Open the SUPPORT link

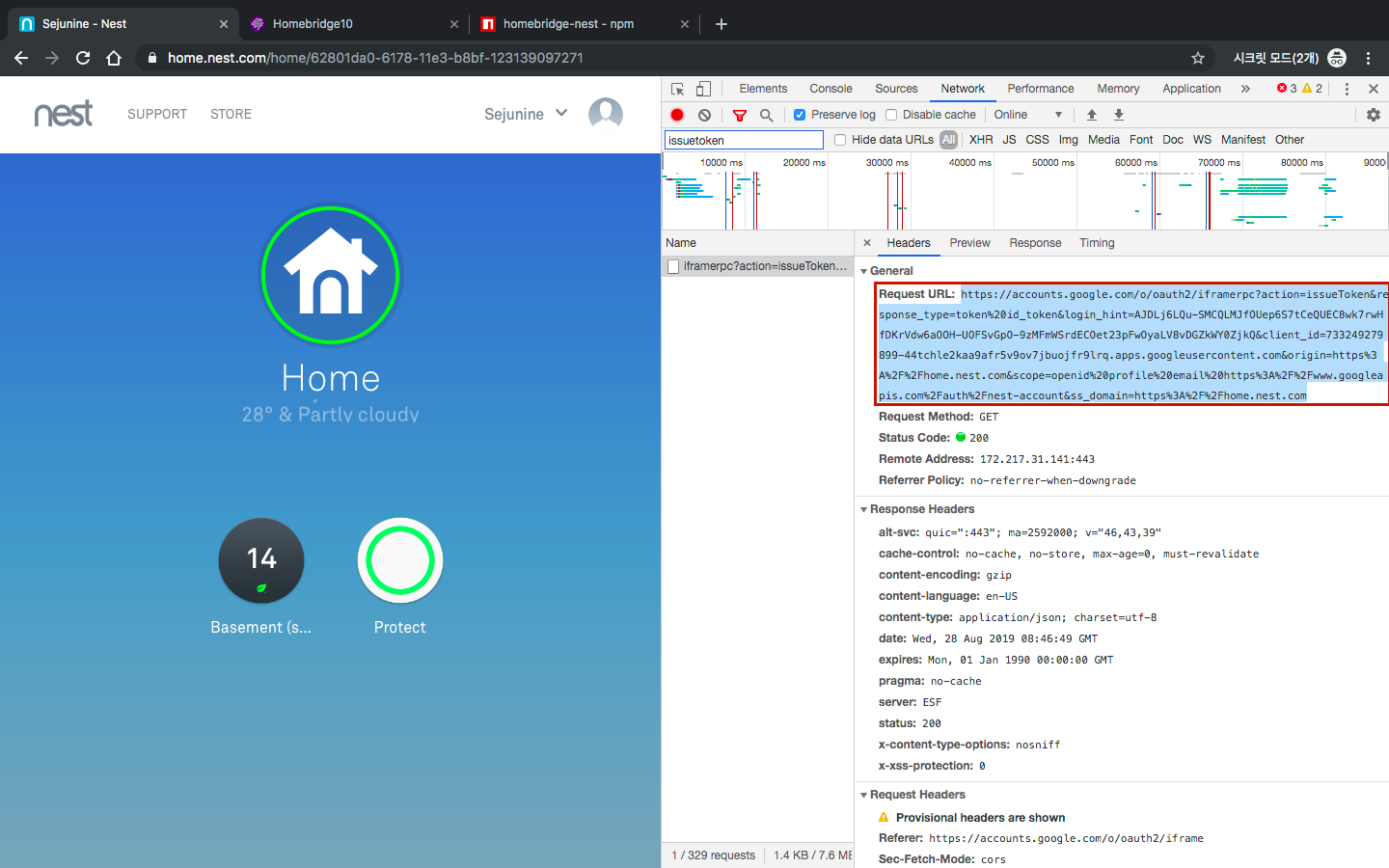(x=157, y=114)
